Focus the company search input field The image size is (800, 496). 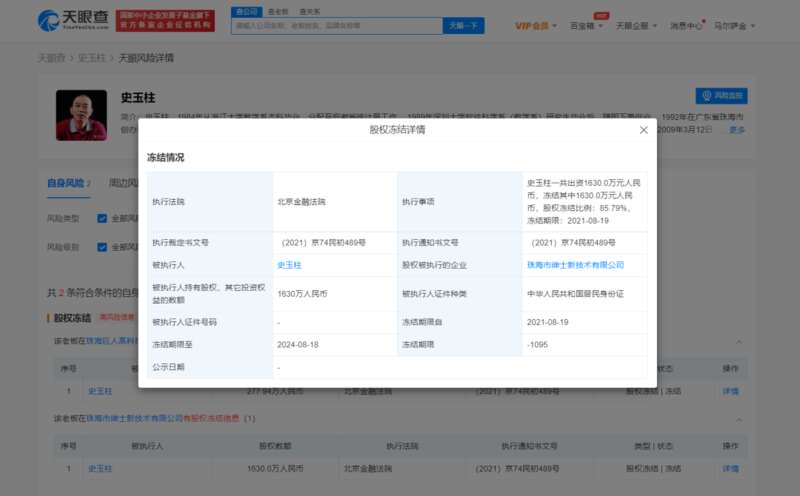pos(337,26)
